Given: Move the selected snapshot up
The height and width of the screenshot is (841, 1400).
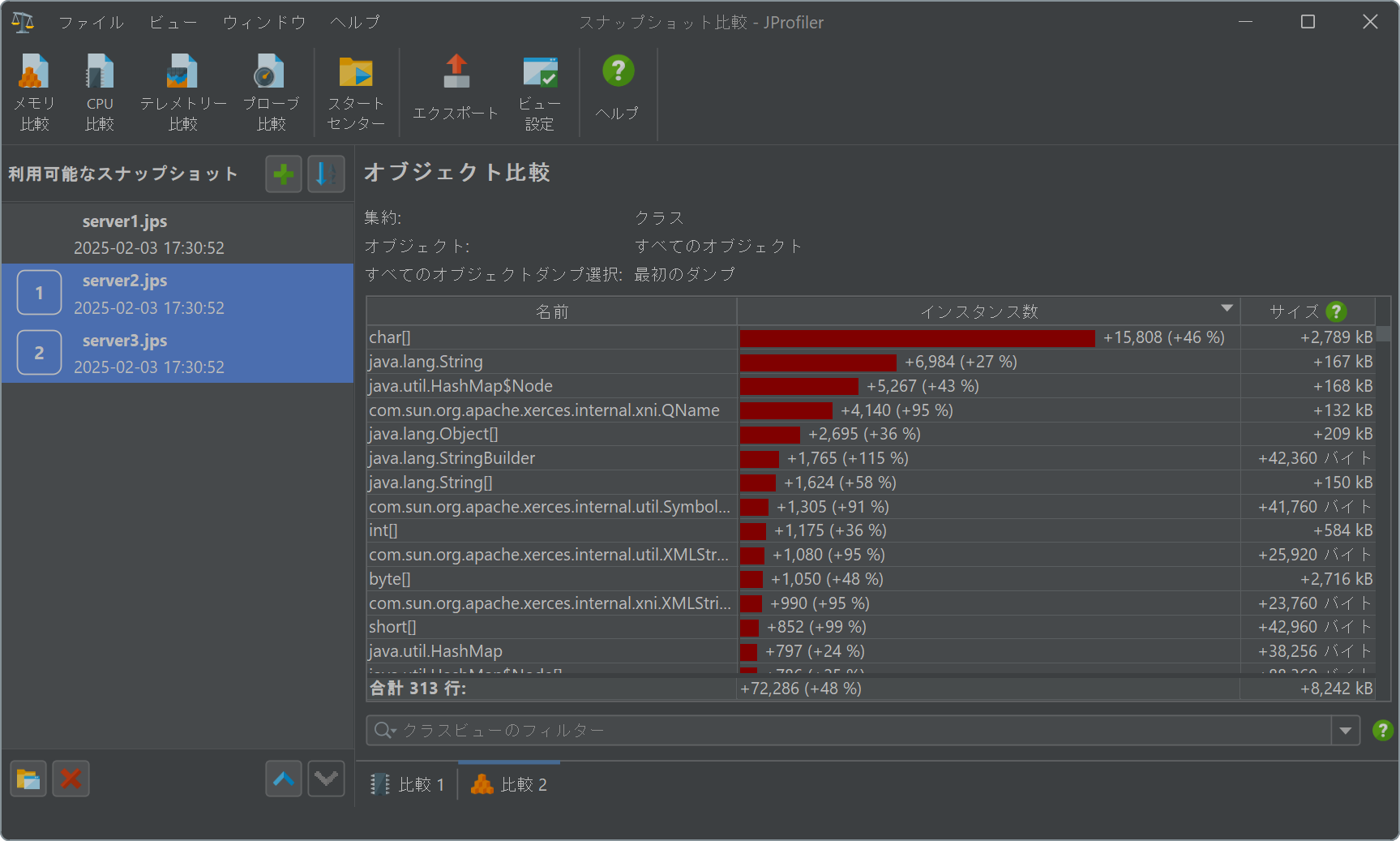Looking at the screenshot, I should tap(284, 779).
